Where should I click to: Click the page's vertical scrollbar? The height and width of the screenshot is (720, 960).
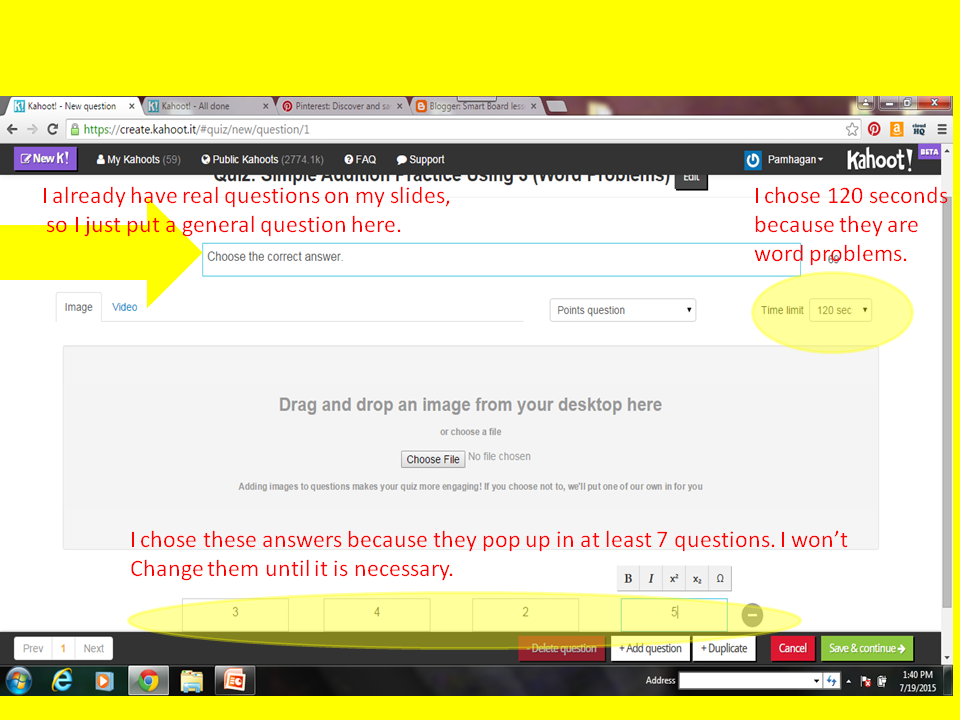tap(947, 404)
